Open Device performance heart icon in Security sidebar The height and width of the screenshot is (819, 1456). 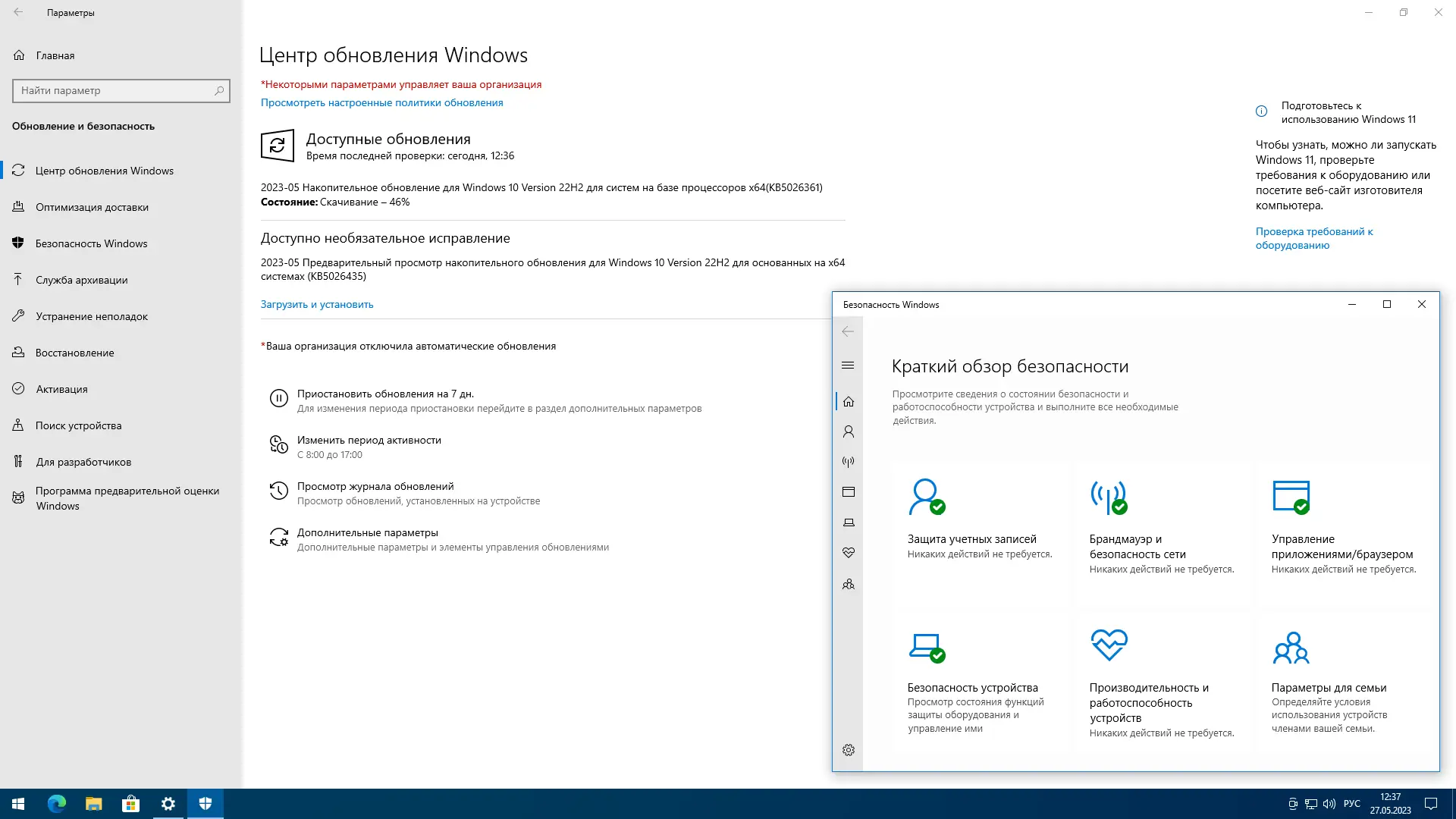tap(848, 552)
